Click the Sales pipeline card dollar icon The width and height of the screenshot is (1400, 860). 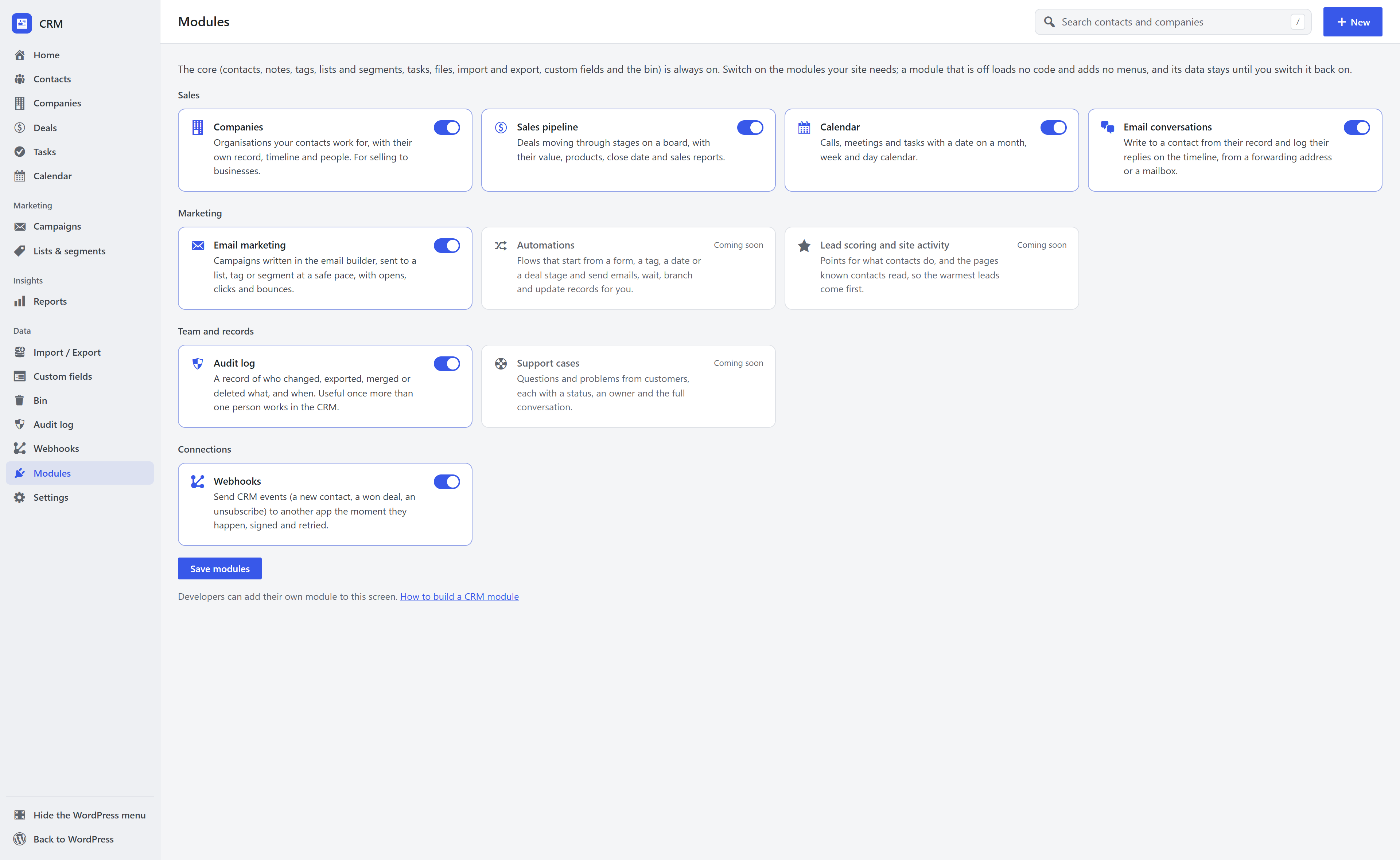[x=501, y=128]
